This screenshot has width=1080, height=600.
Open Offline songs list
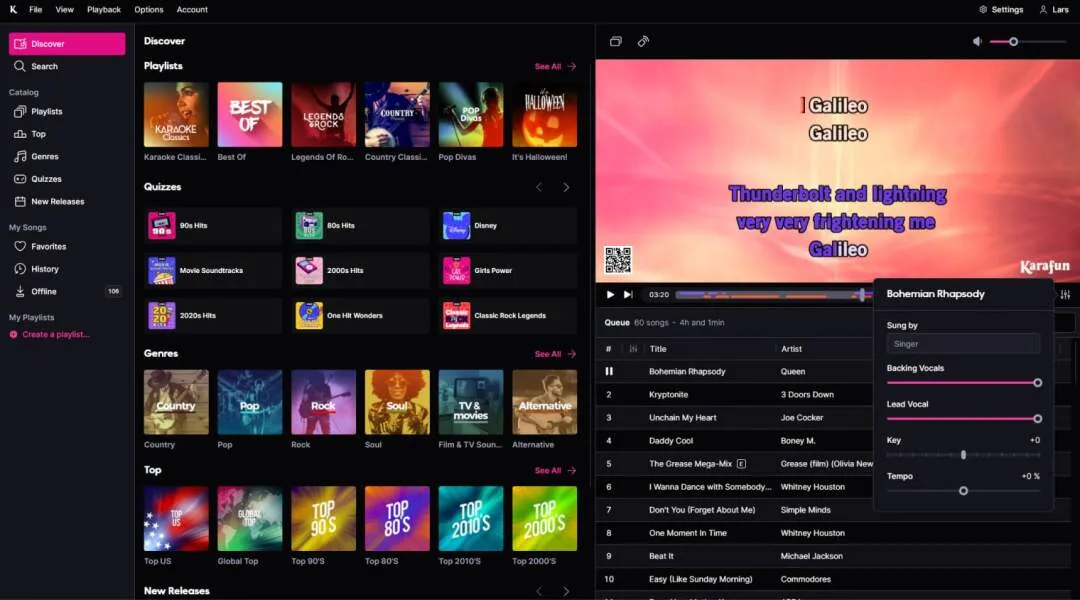click(x=67, y=291)
